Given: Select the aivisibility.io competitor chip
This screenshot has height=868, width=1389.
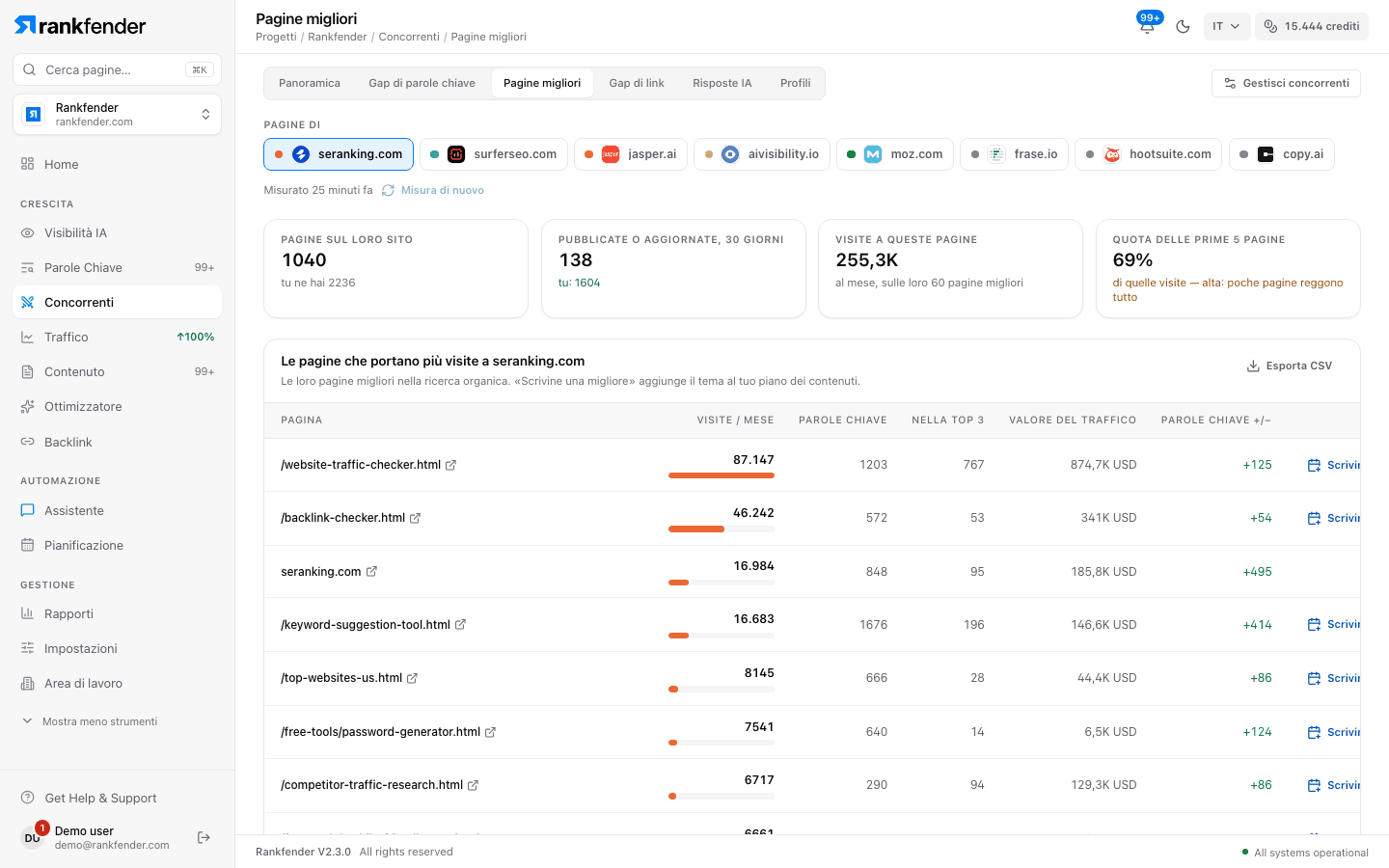Looking at the screenshot, I should (x=762, y=154).
